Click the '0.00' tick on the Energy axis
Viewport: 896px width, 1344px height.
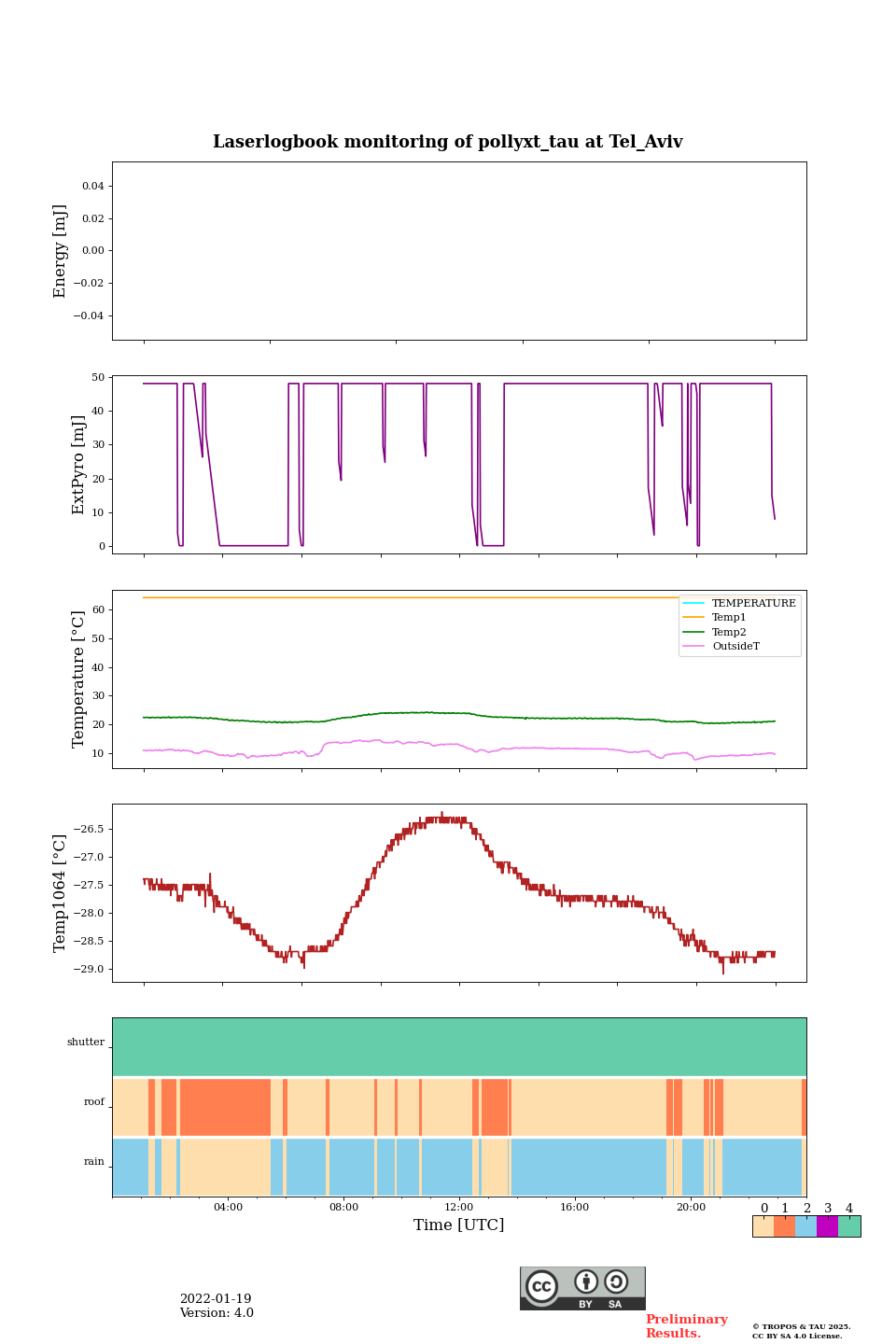[92, 251]
